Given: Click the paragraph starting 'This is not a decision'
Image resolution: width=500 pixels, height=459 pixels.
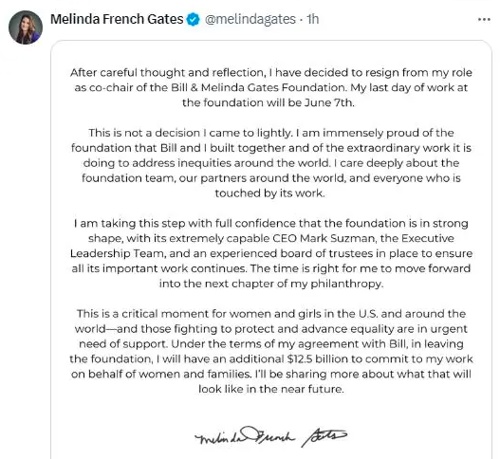Looking at the screenshot, I should [x=271, y=163].
